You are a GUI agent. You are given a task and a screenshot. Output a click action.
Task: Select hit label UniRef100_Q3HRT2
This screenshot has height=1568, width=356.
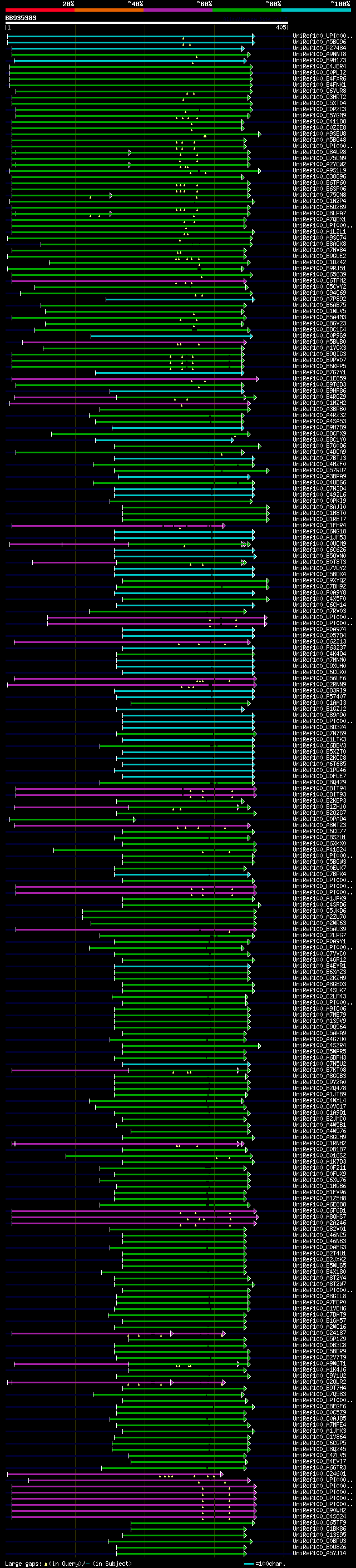(x=319, y=97)
